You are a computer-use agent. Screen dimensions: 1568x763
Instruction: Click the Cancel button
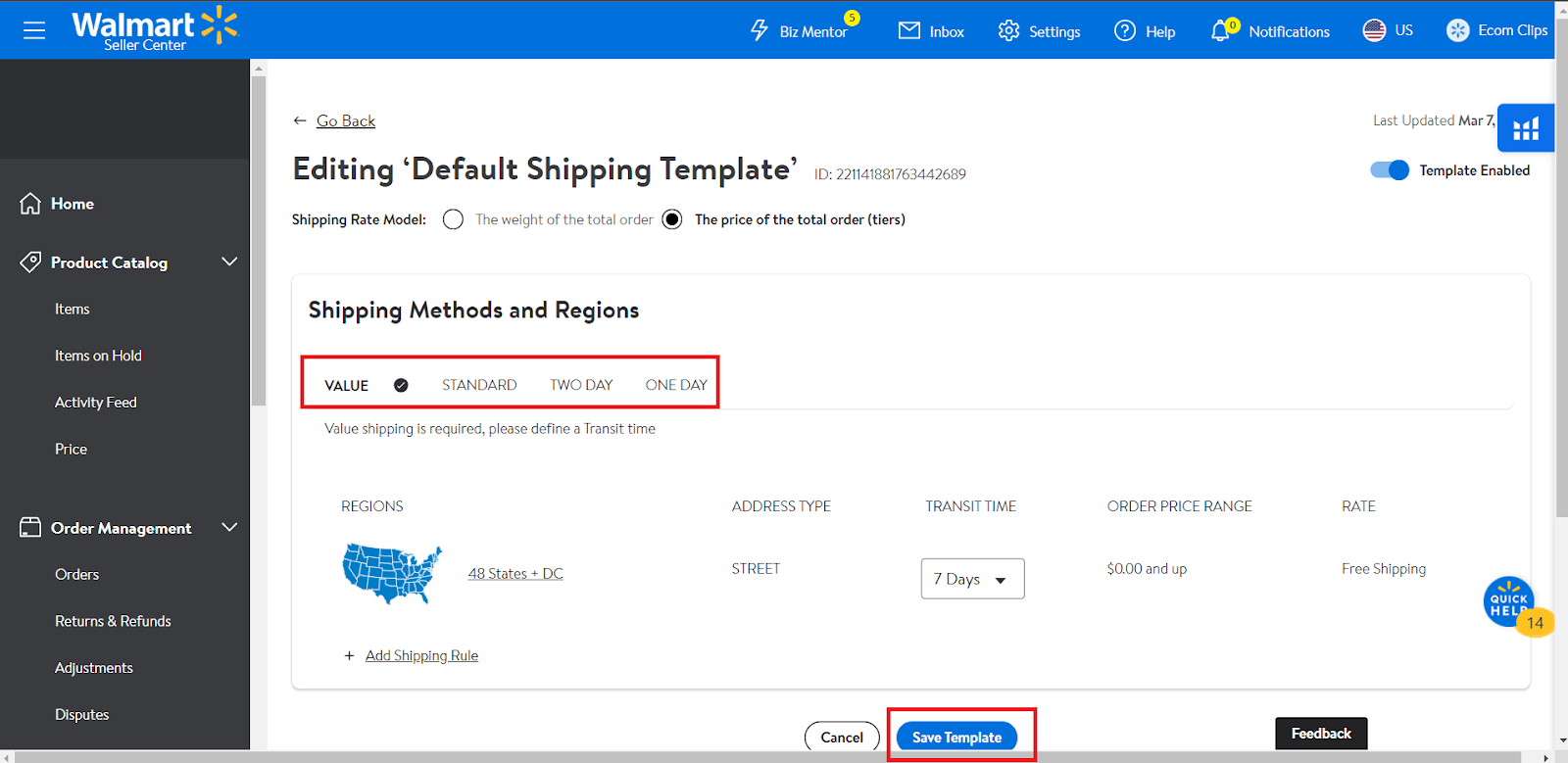842,737
